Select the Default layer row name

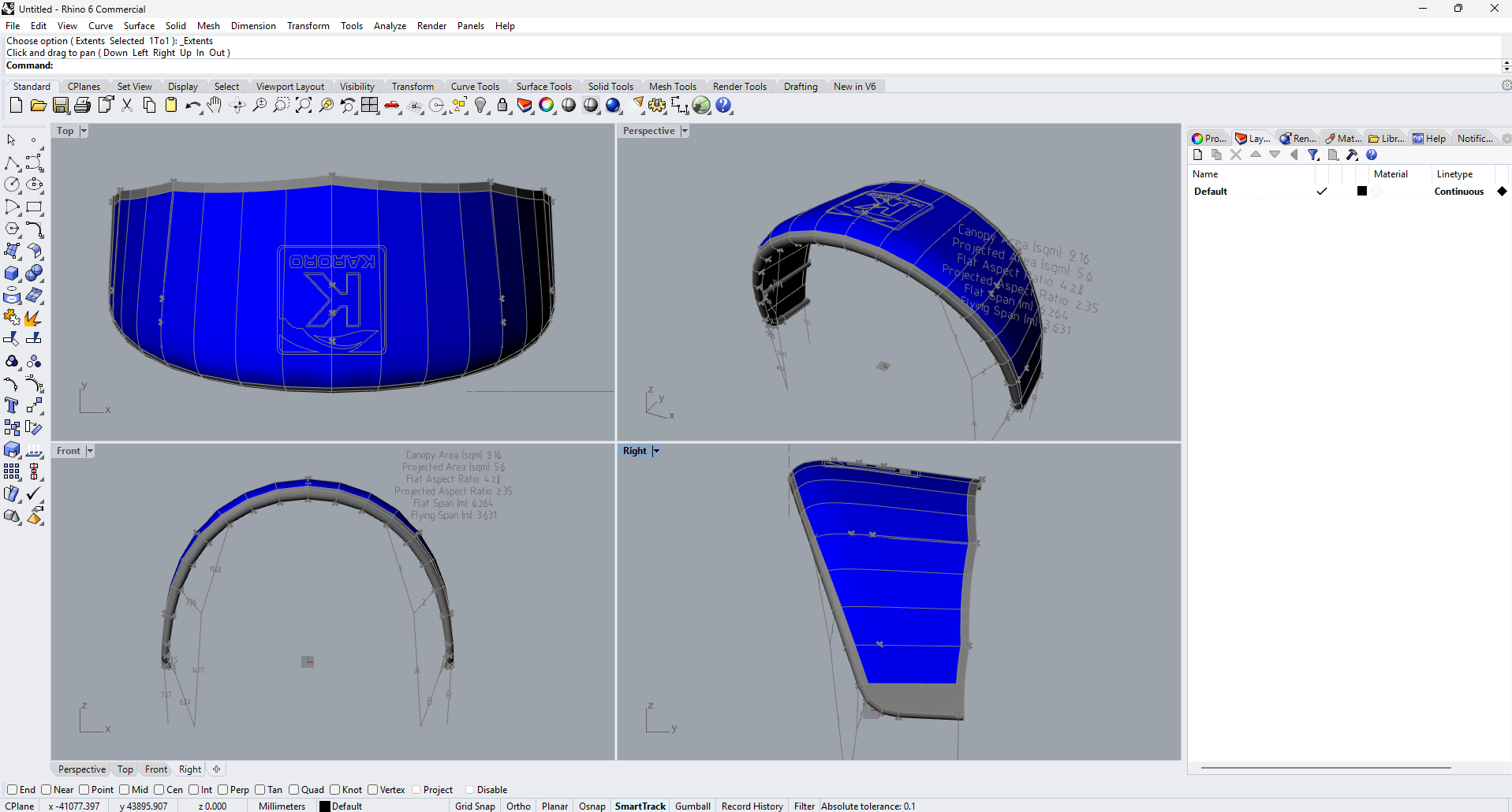pyautogui.click(x=1211, y=191)
